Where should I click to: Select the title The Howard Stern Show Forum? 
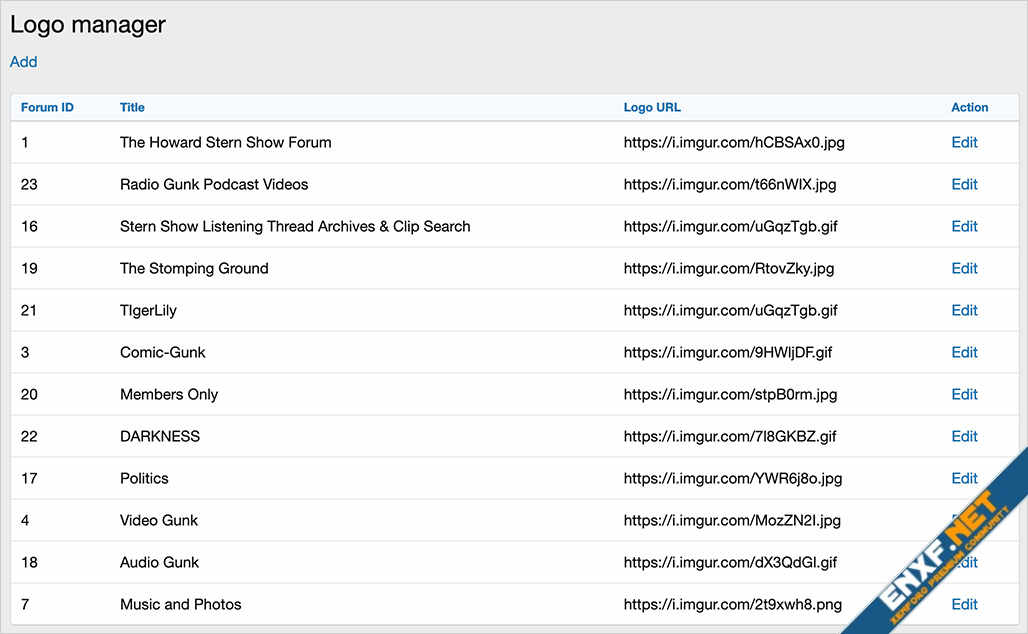coord(226,142)
